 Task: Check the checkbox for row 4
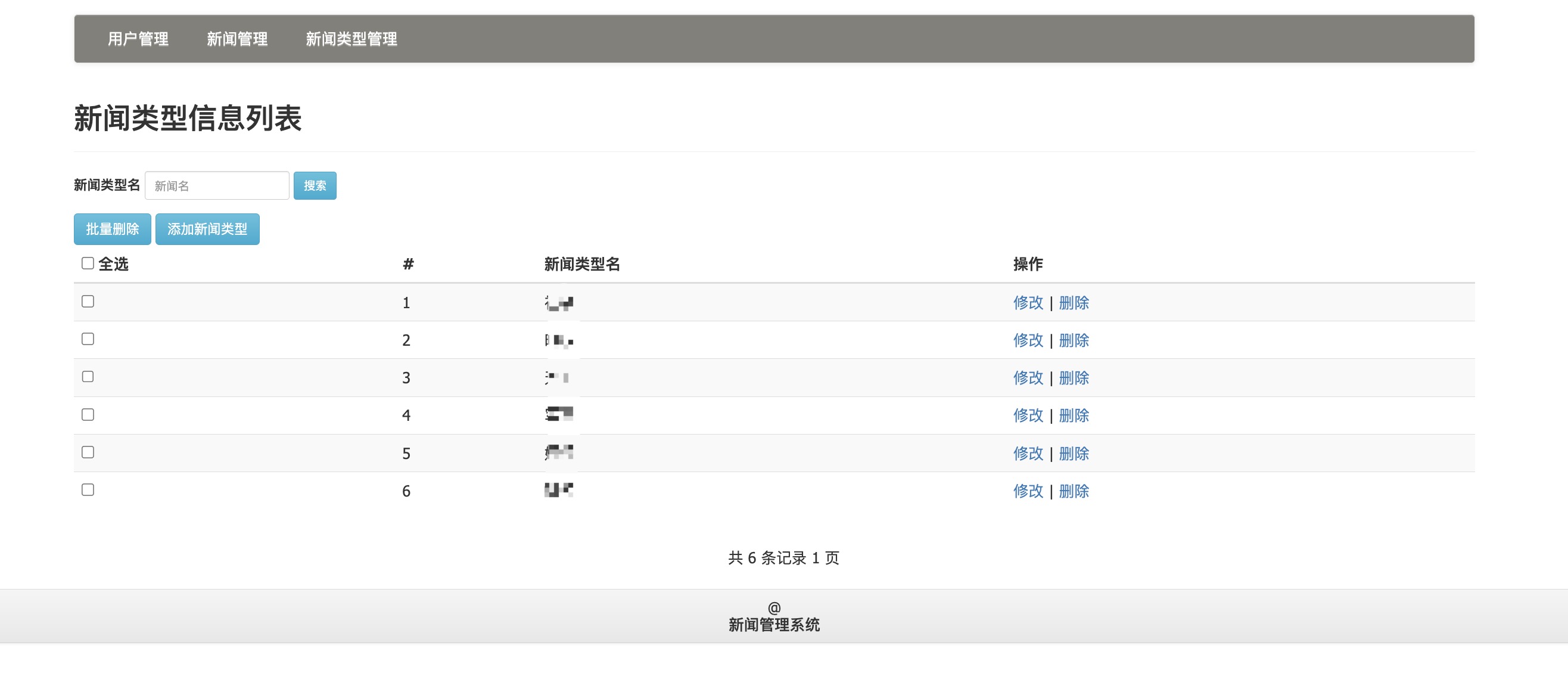[x=88, y=415]
